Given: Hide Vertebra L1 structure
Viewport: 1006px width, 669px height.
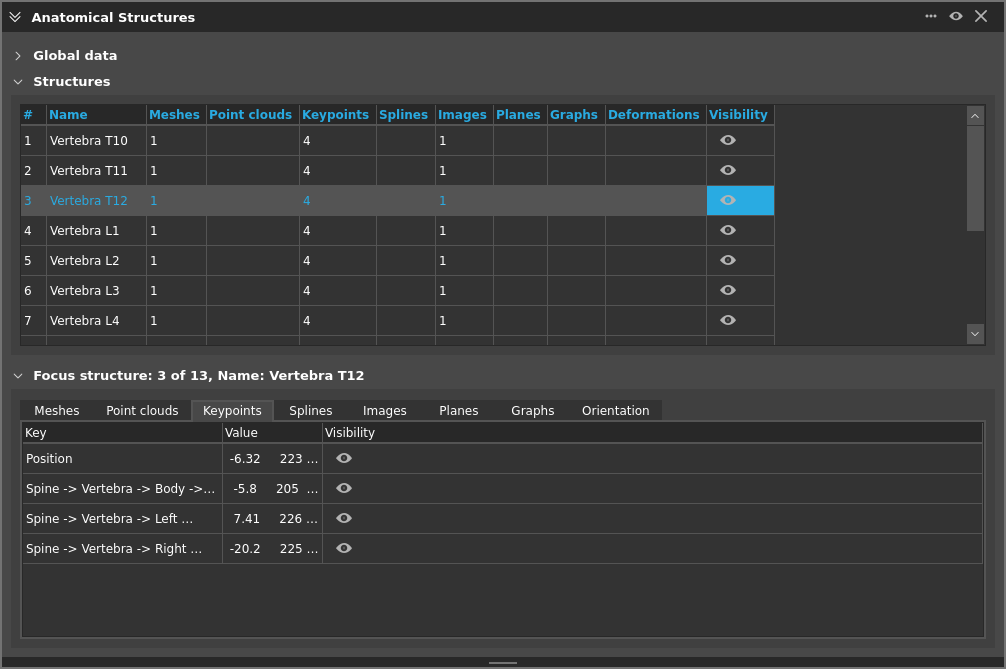Looking at the screenshot, I should coord(728,230).
